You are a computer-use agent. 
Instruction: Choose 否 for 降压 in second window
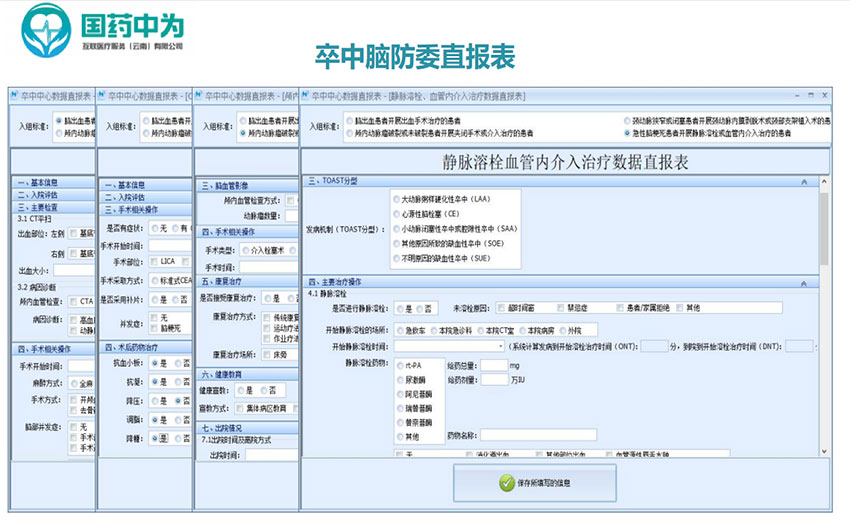click(178, 401)
